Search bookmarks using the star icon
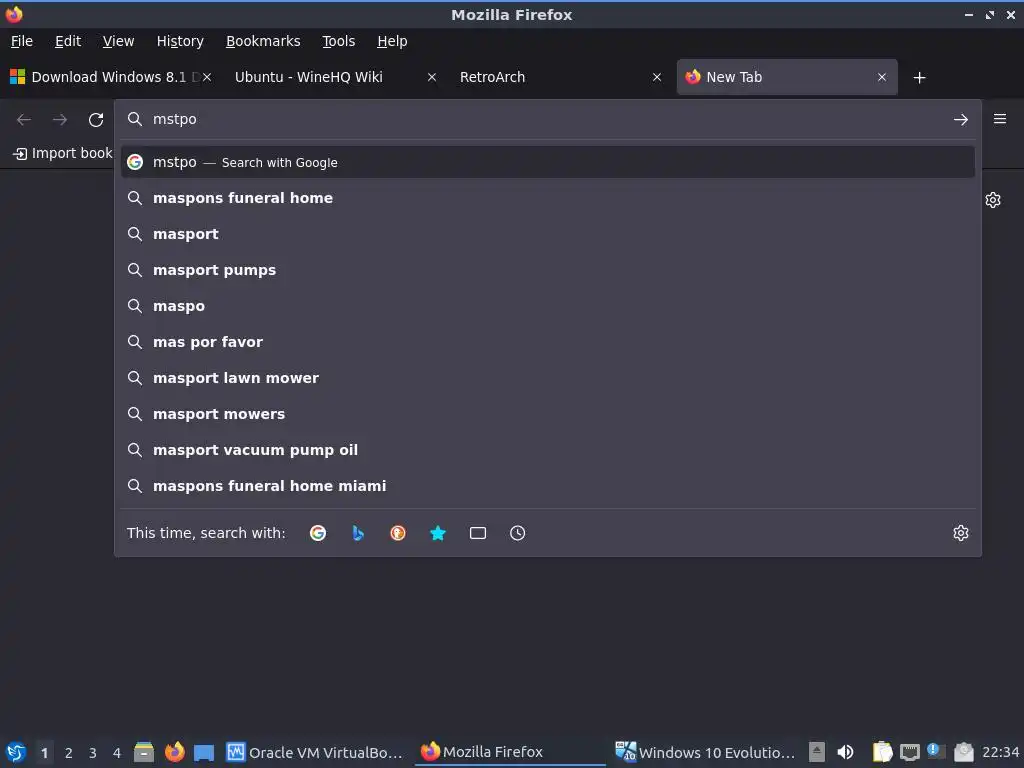Screen dimensions: 1024x768 coord(438,533)
